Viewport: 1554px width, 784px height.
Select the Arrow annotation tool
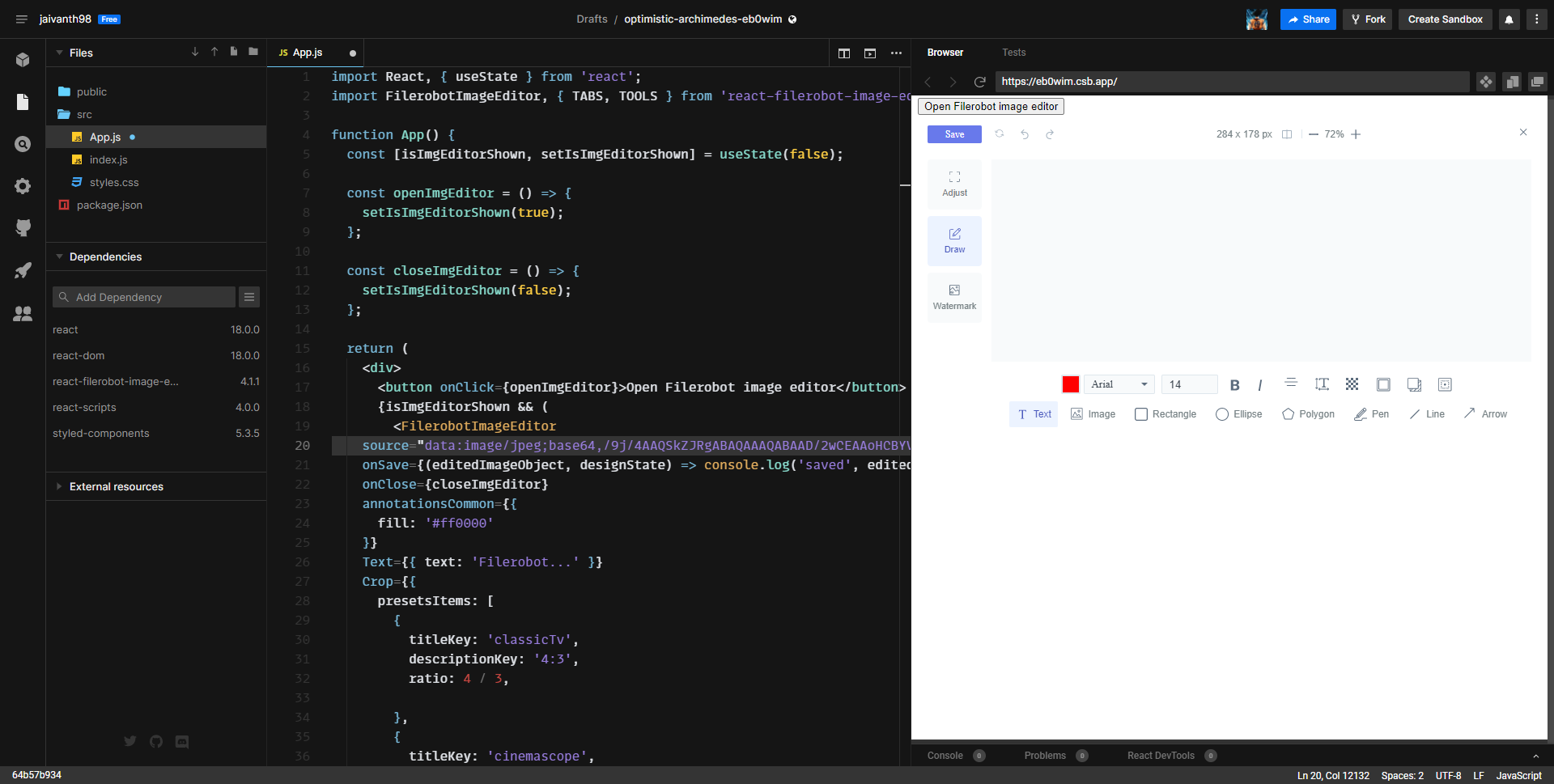click(x=1486, y=413)
